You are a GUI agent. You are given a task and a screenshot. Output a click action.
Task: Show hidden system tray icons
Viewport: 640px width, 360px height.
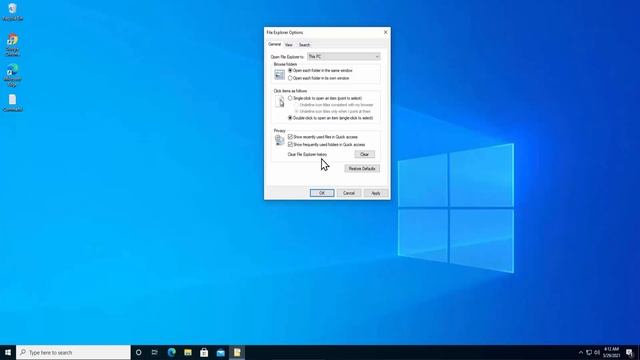coord(581,352)
